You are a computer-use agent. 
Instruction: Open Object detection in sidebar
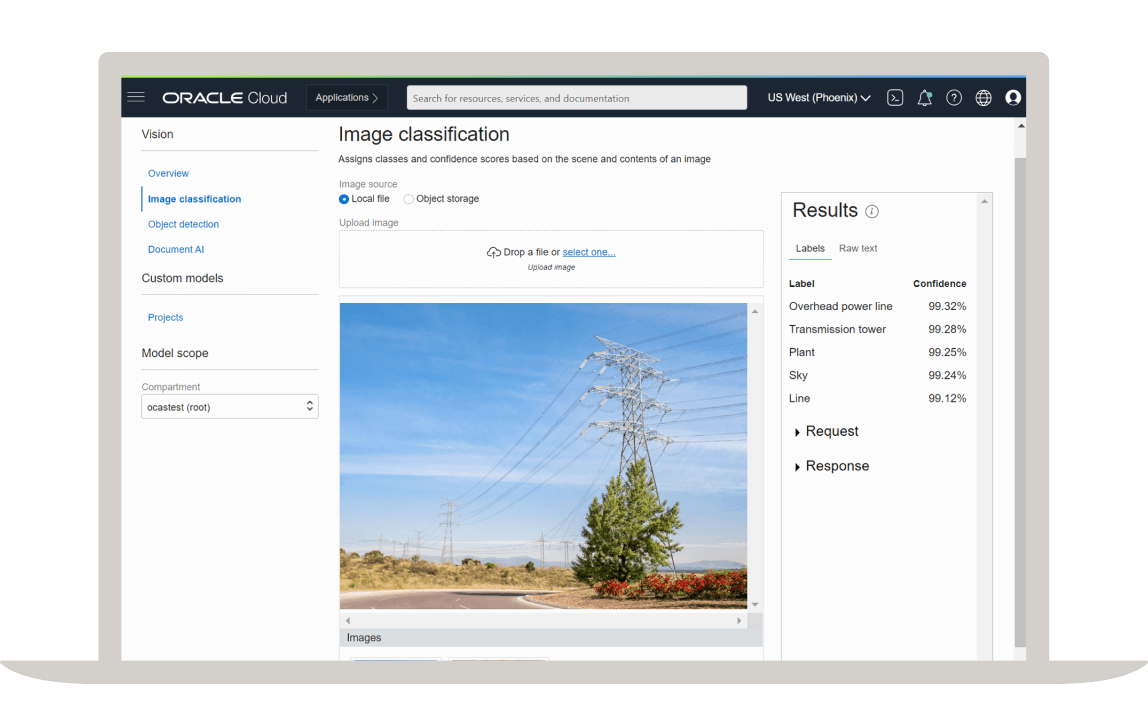click(183, 225)
